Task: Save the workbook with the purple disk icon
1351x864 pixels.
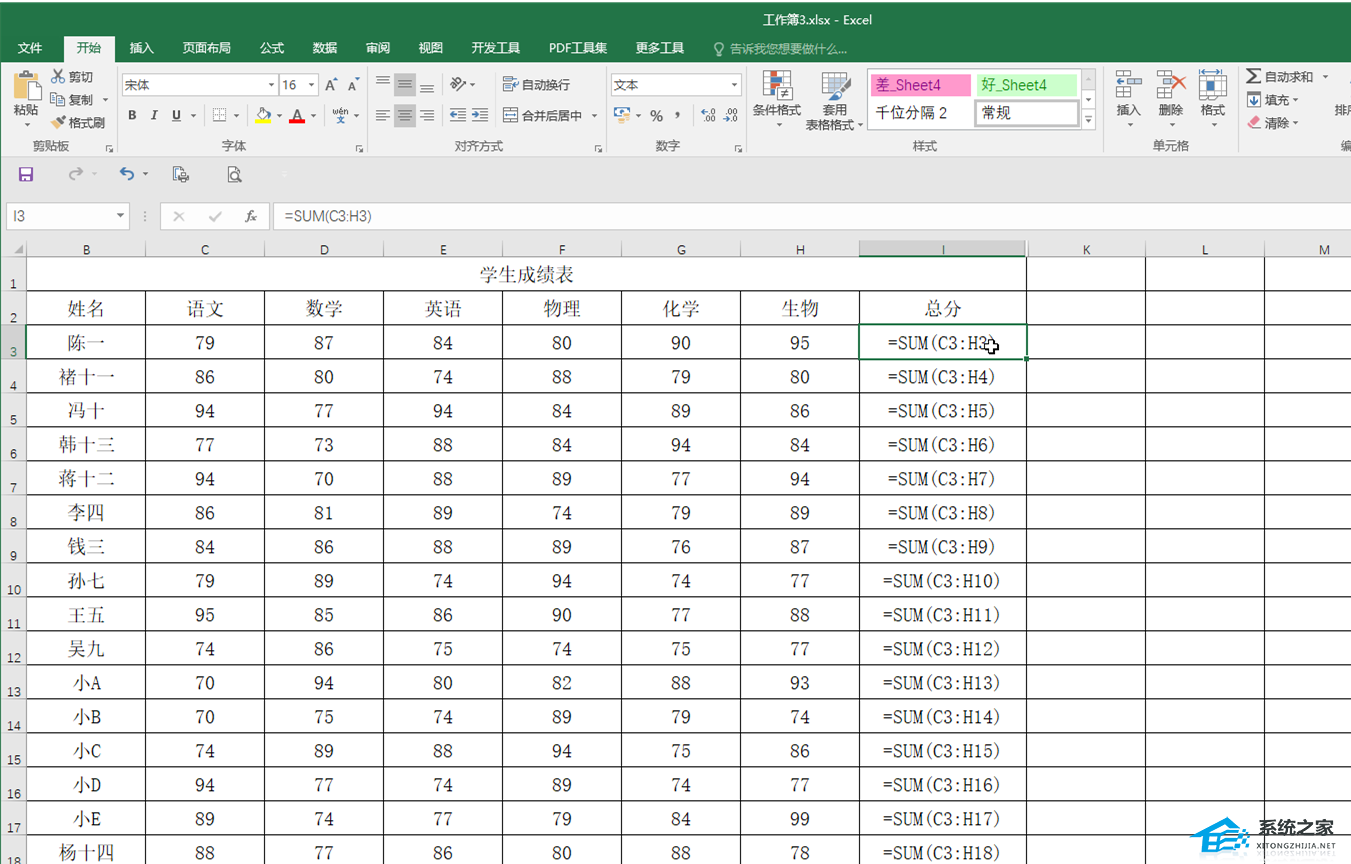Action: click(x=26, y=174)
